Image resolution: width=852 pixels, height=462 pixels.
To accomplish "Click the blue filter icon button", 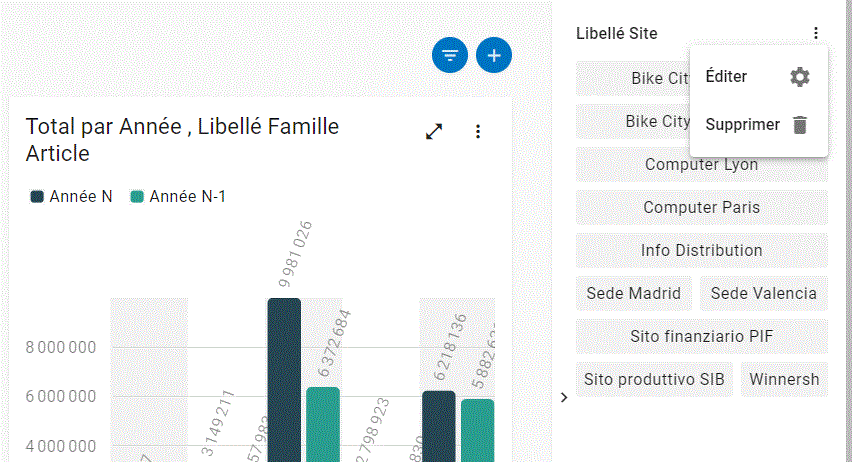I will tap(450, 55).
